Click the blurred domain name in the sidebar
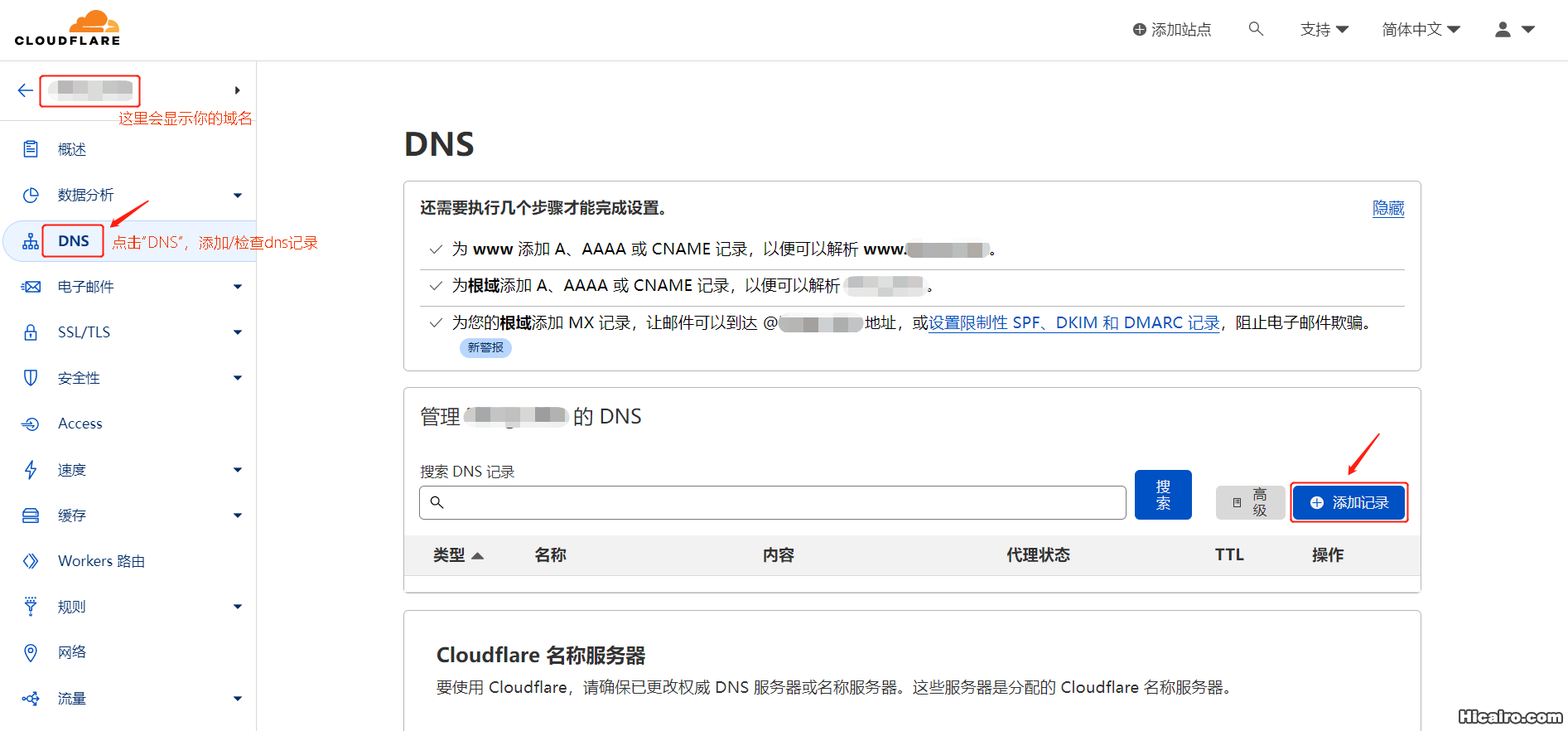This screenshot has height=731, width=1568. point(90,90)
